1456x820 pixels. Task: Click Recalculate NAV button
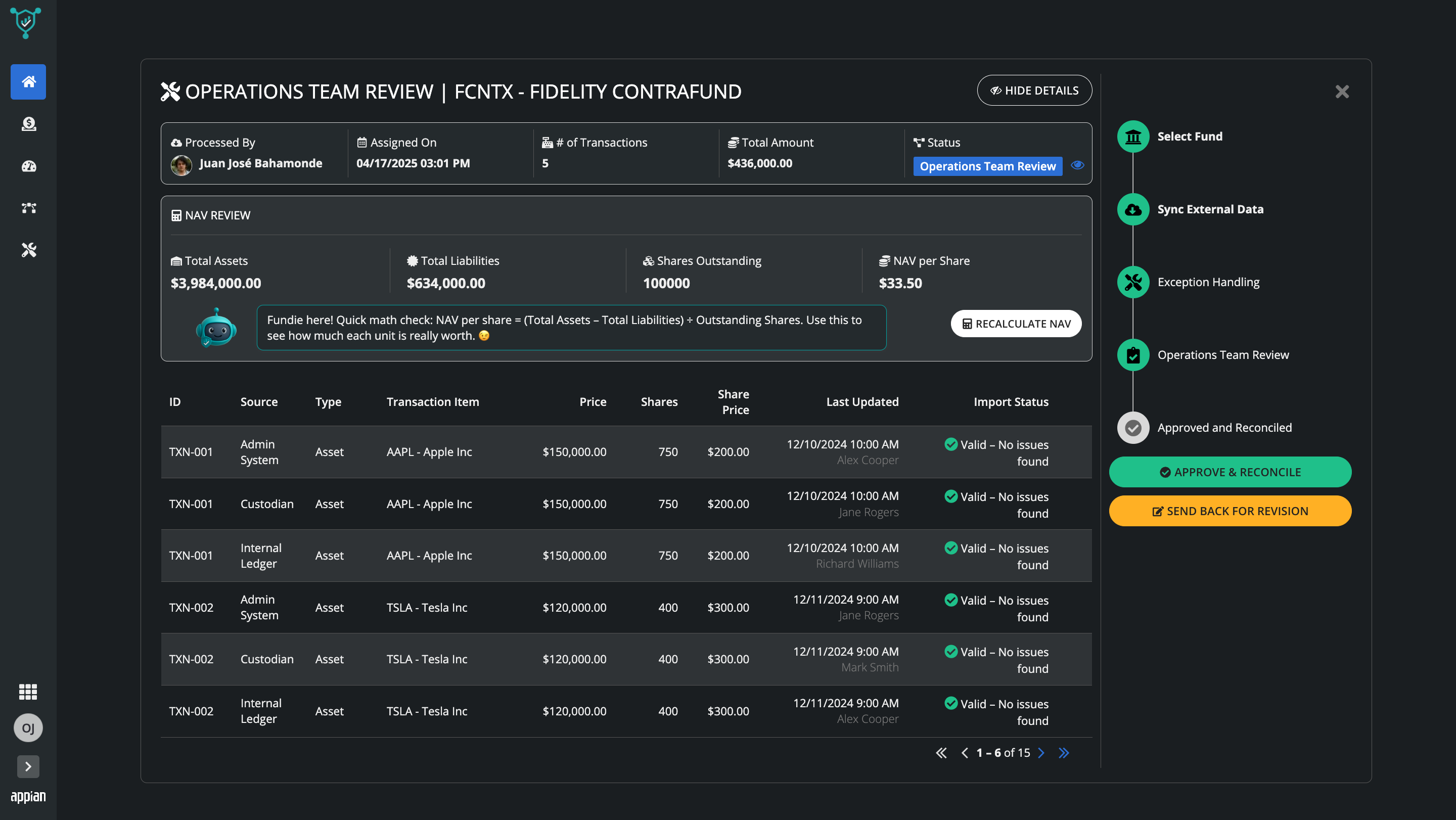1016,324
